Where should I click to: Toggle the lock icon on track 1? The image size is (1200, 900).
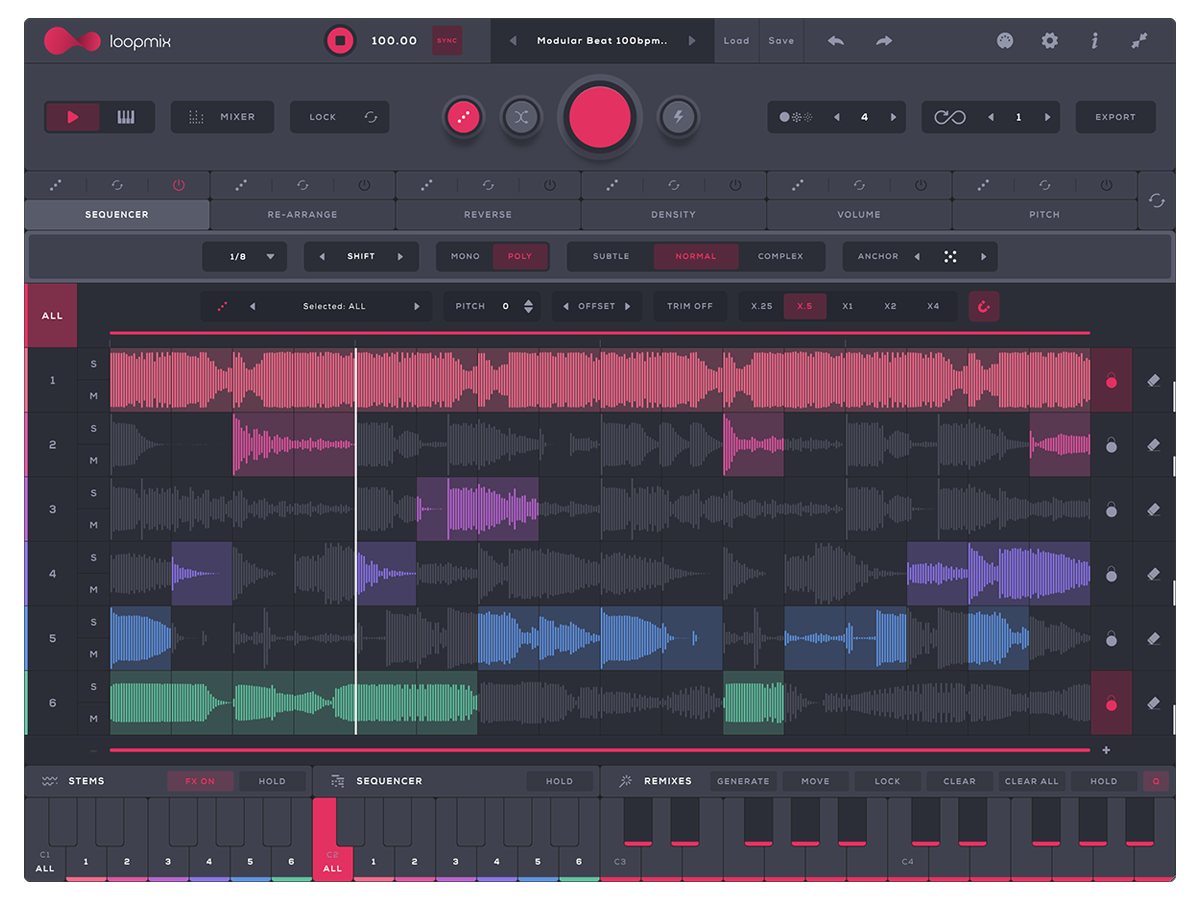pos(1111,381)
